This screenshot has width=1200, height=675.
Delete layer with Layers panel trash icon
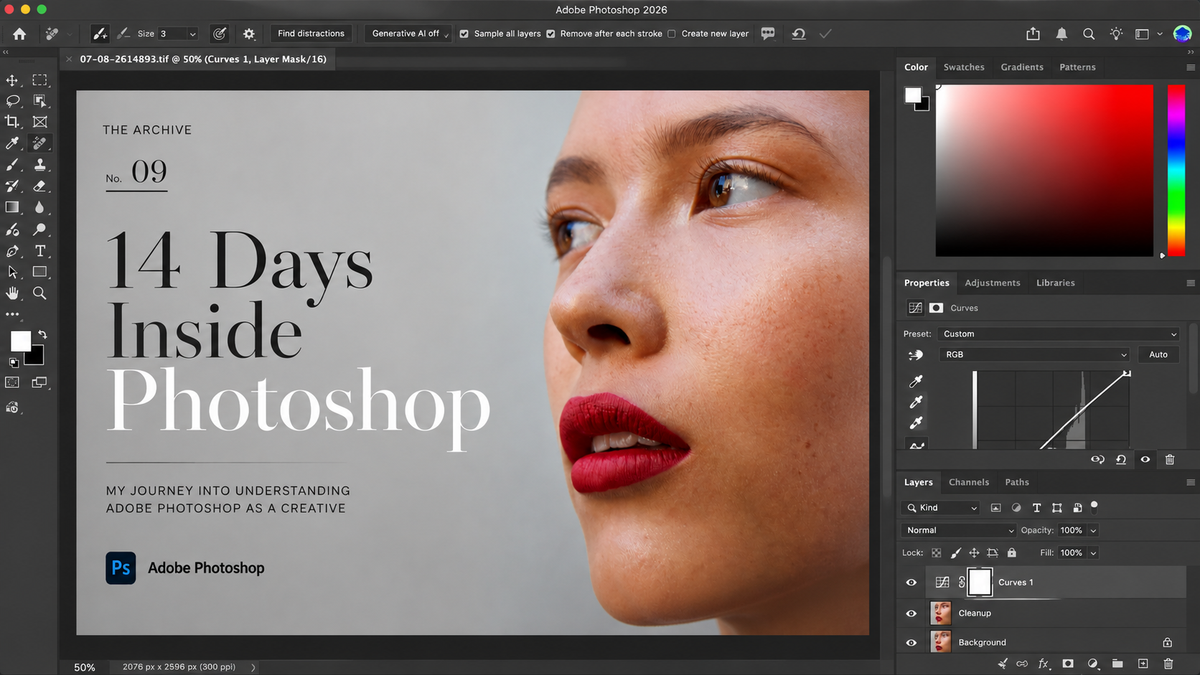click(x=1168, y=663)
